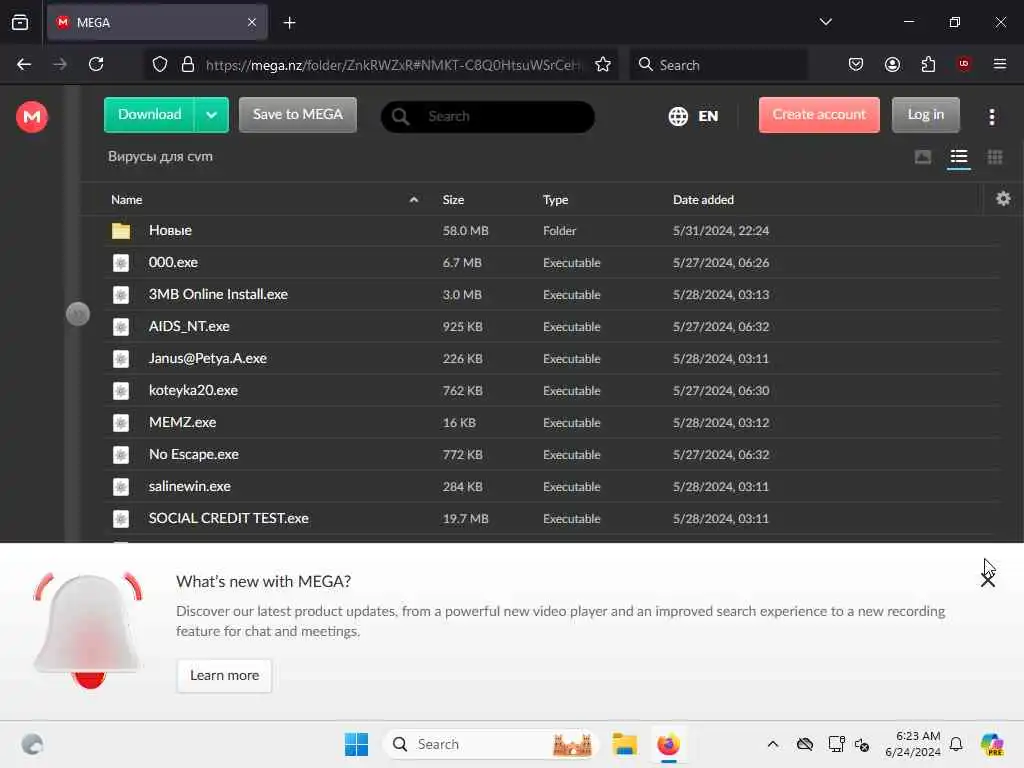1024x768 pixels.
Task: Click the site security padlock icon
Action: point(188,64)
